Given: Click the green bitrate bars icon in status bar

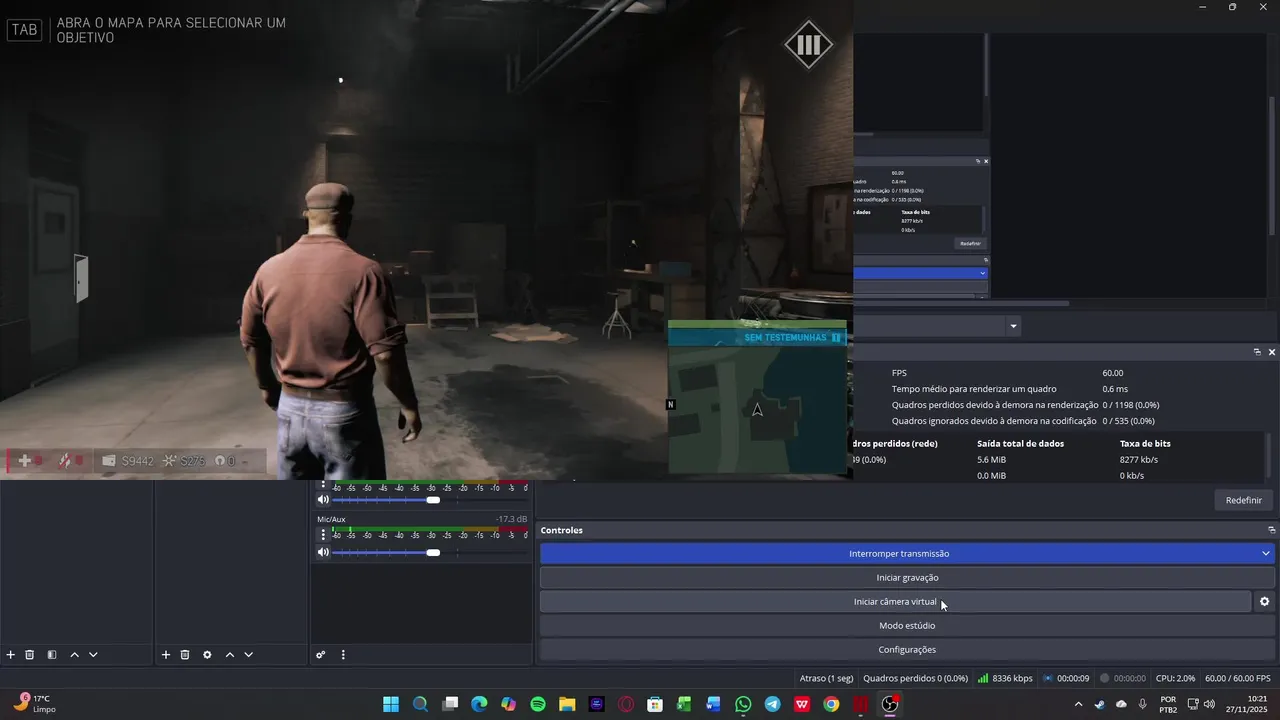Looking at the screenshot, I should pos(983,678).
